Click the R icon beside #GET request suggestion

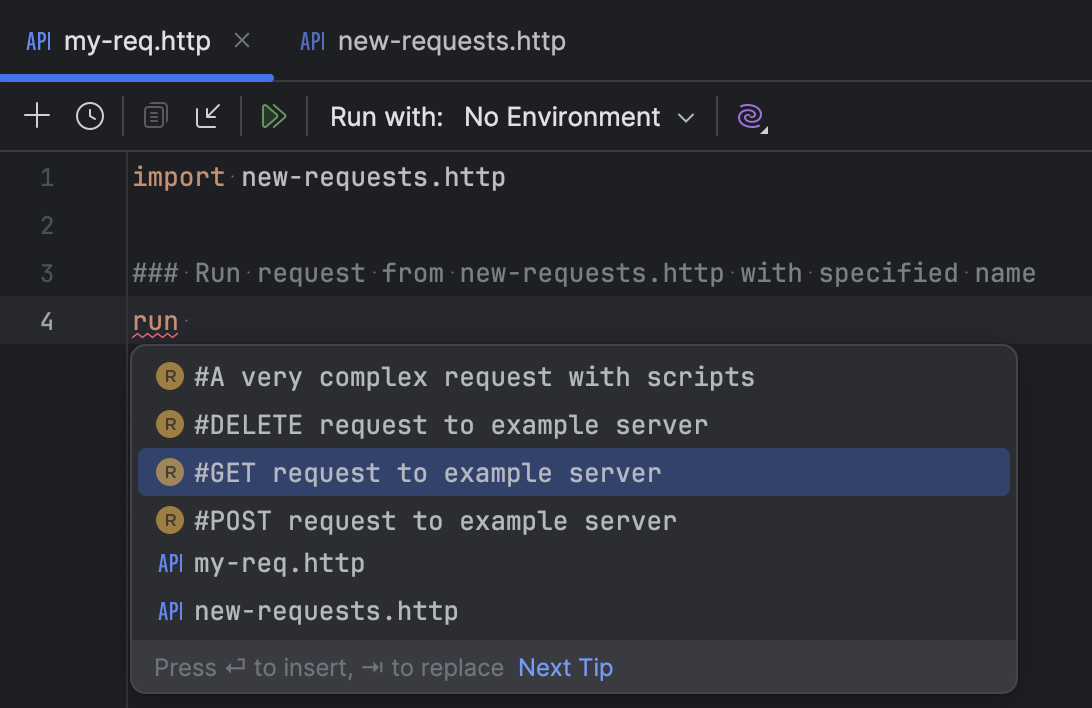(169, 472)
